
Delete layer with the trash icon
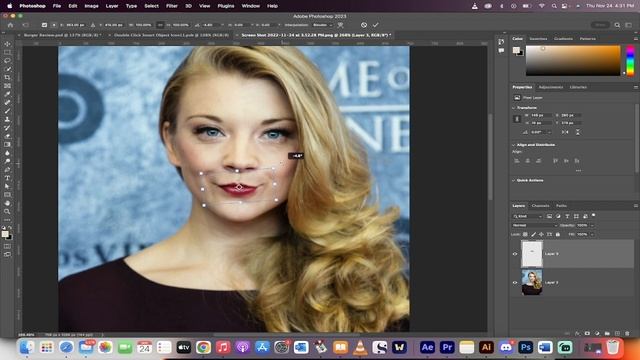[x=627, y=333]
